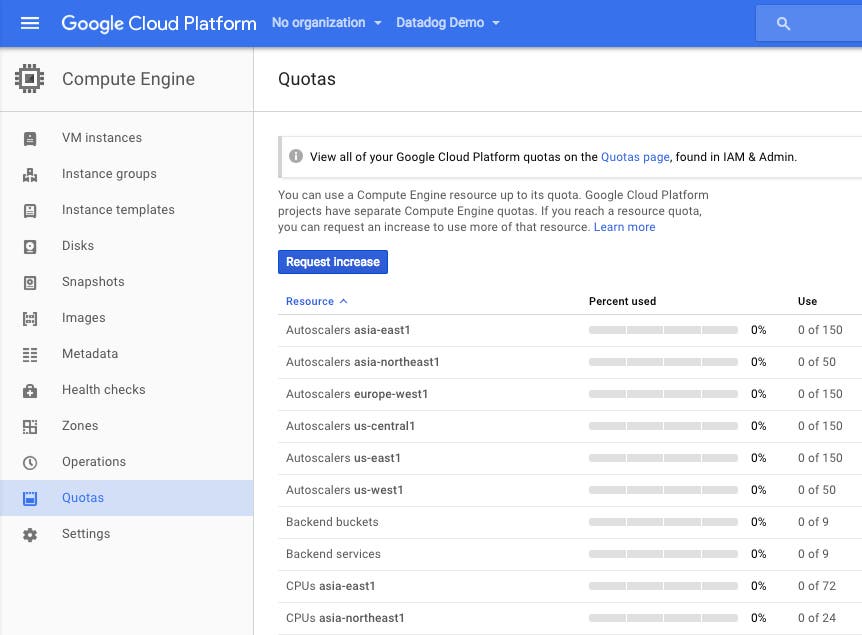Navigate to Settings in the sidebar
The width and height of the screenshot is (862, 635).
(x=86, y=533)
